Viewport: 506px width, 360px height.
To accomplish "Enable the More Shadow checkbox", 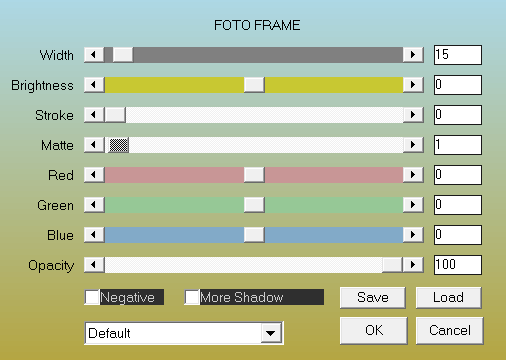I will coord(192,297).
